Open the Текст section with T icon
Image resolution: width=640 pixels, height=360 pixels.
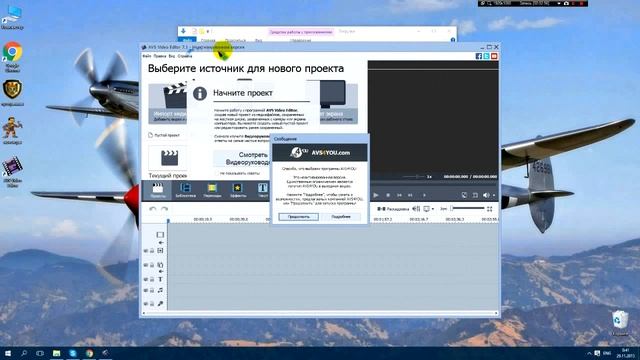coord(262,191)
